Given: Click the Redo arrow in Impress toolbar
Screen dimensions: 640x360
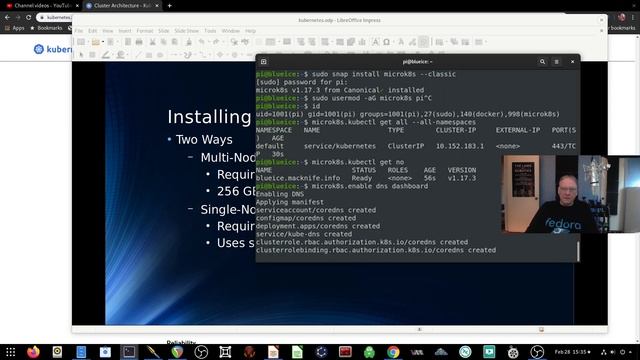Looking at the screenshot, I should pyautogui.click(x=216, y=42).
